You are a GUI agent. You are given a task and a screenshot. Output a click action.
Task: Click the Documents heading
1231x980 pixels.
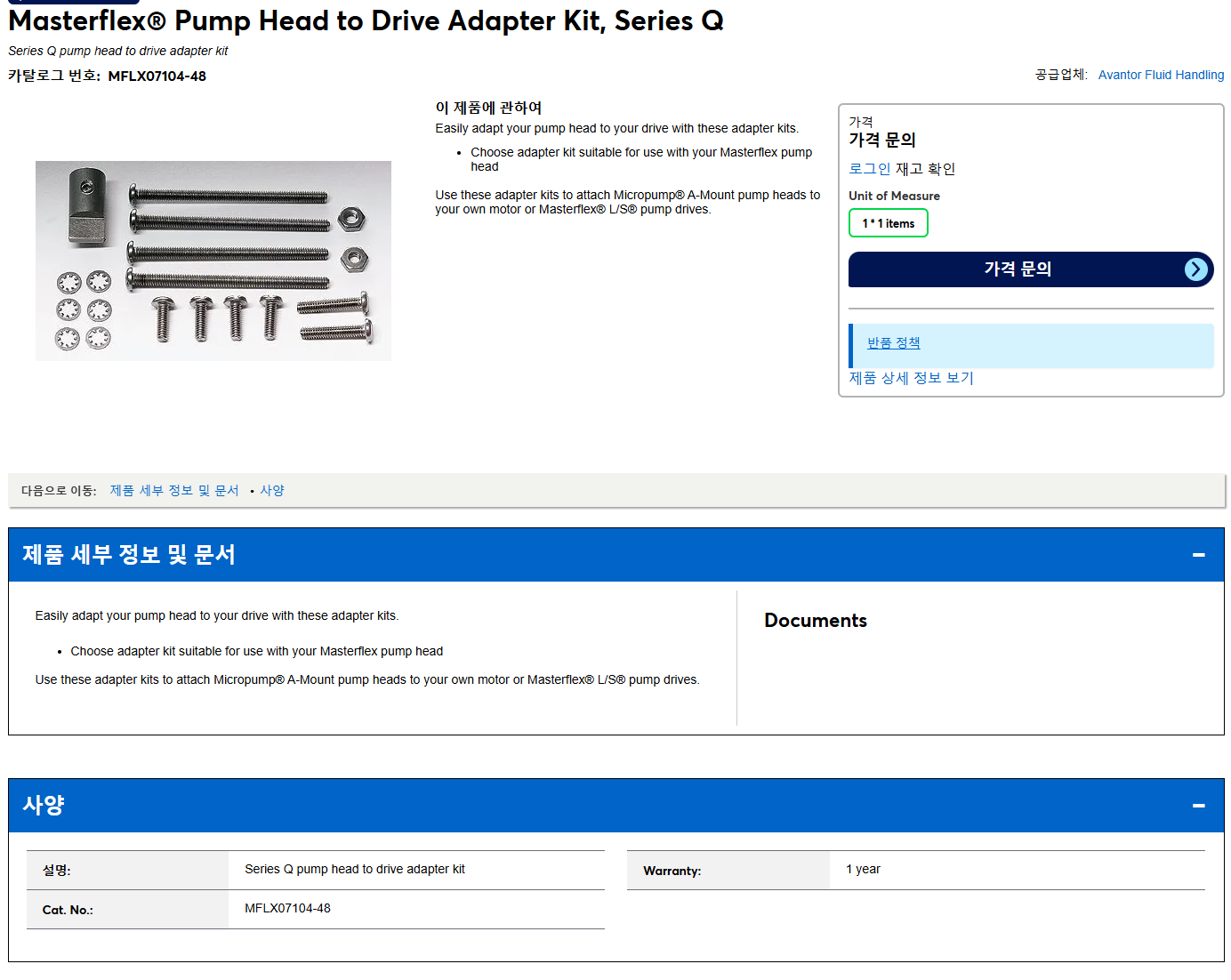(816, 621)
